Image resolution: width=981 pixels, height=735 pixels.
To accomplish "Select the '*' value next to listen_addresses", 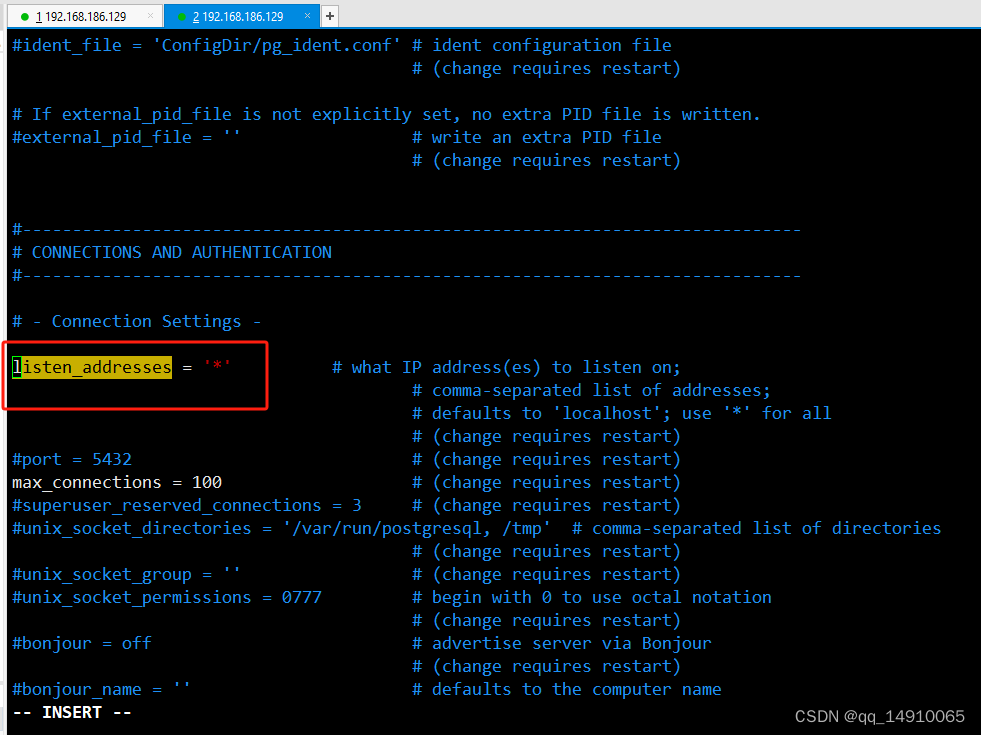I will click(x=216, y=367).
